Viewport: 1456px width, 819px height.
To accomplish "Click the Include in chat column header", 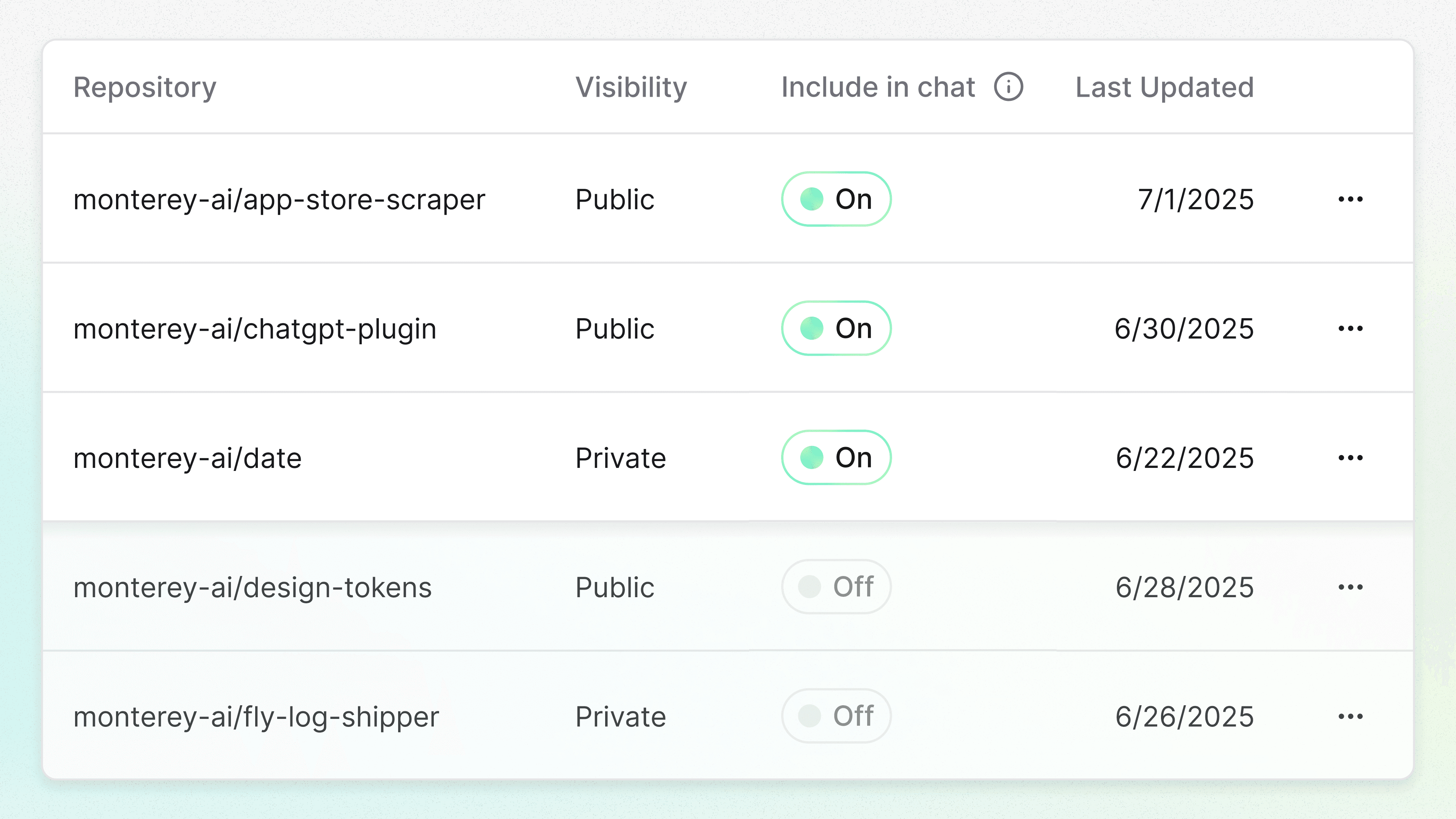I will click(878, 88).
